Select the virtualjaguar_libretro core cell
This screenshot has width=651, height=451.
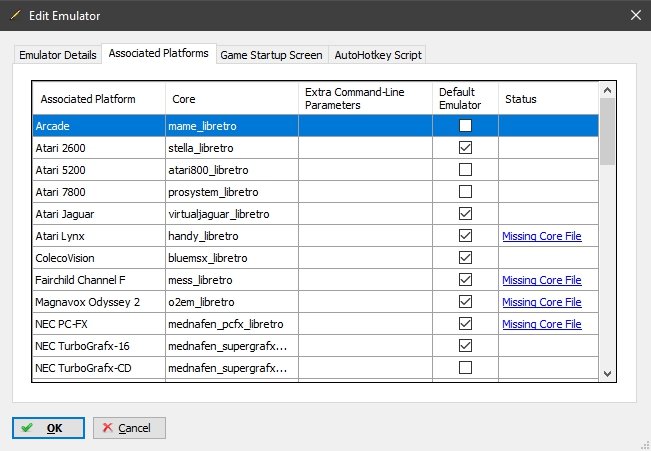pos(232,214)
